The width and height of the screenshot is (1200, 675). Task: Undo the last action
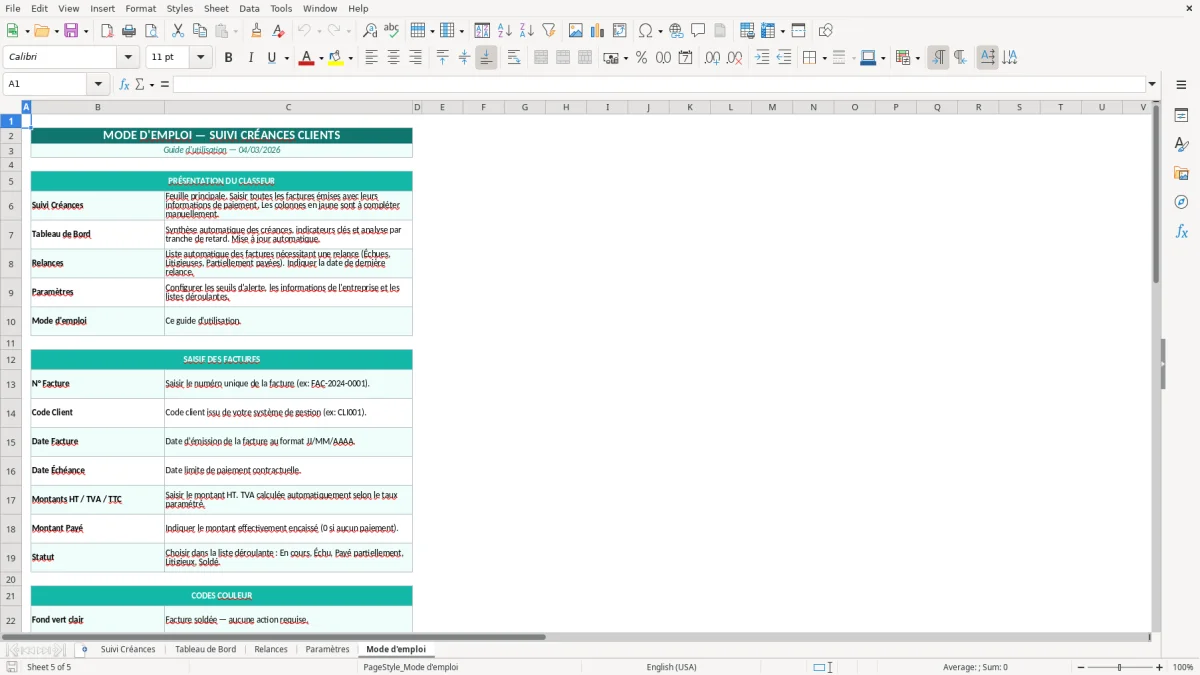[x=304, y=31]
